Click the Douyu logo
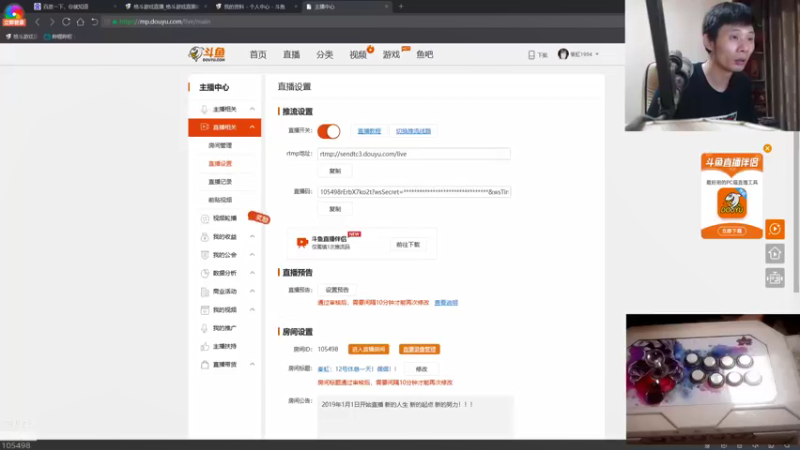 click(207, 54)
